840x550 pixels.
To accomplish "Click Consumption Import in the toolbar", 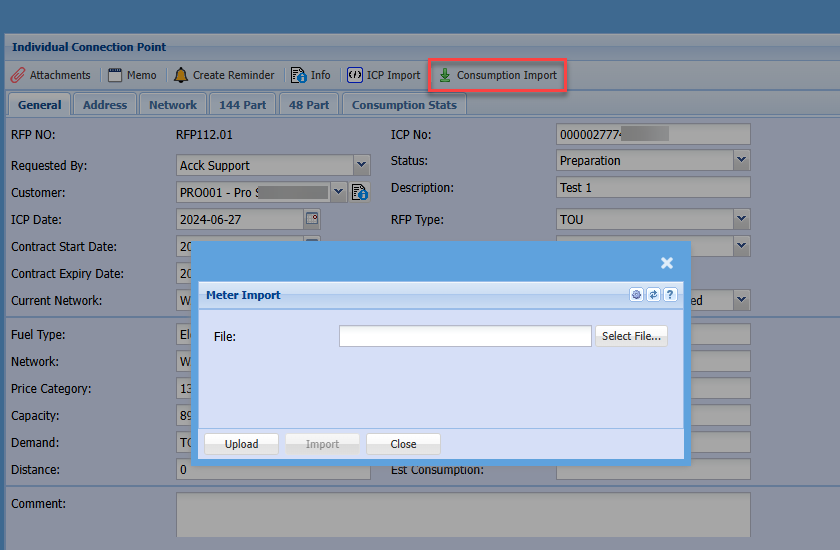I will tap(498, 75).
